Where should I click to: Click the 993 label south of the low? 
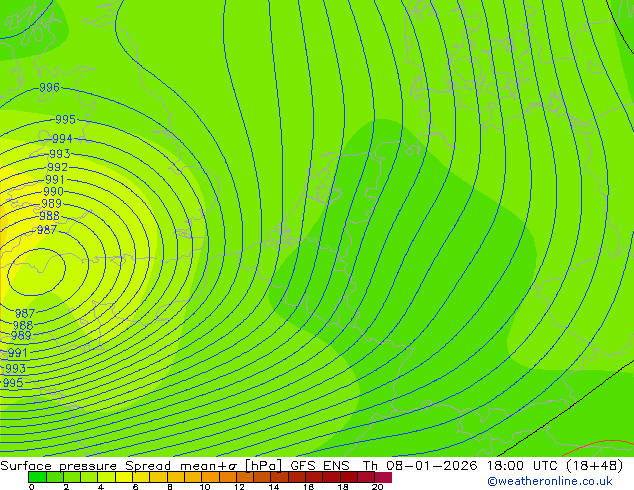click(x=15, y=368)
